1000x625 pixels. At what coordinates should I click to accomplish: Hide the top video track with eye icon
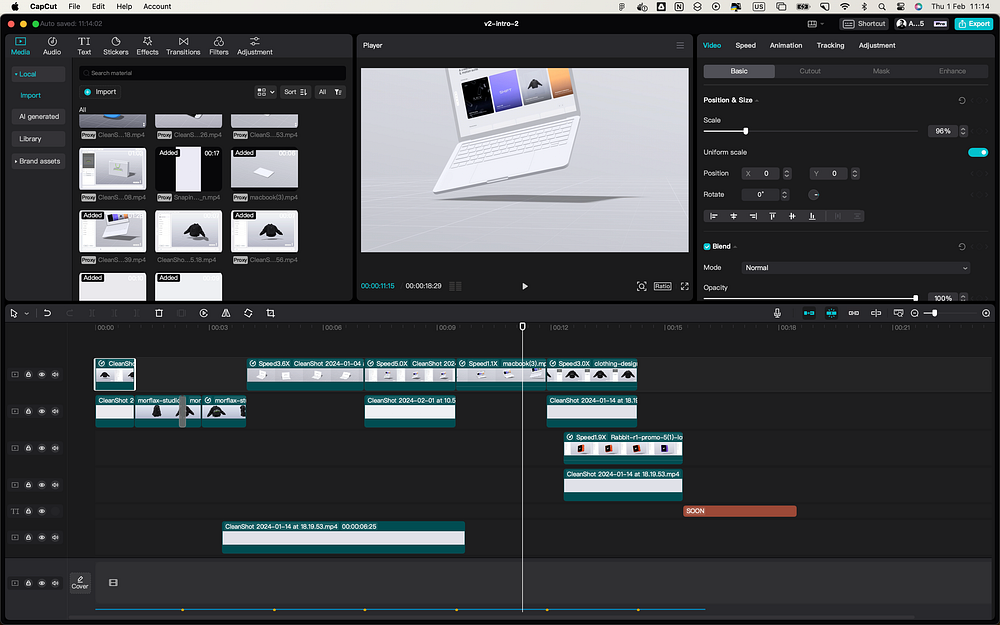click(x=42, y=374)
